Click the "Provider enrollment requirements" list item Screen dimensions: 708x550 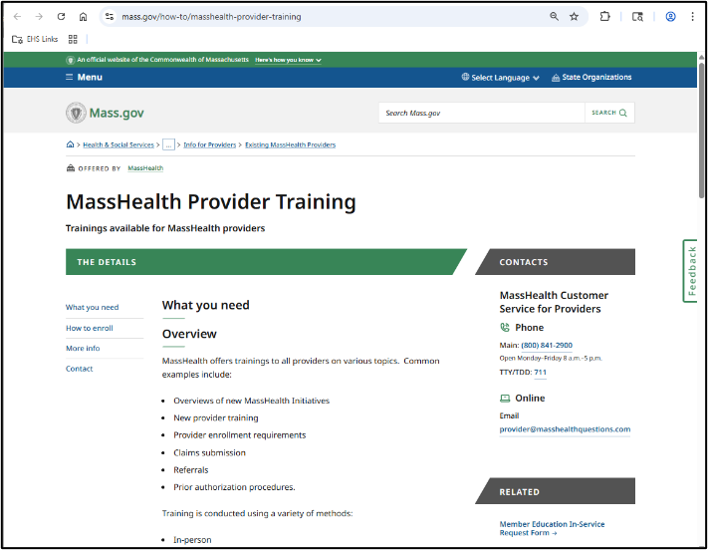[x=240, y=435]
